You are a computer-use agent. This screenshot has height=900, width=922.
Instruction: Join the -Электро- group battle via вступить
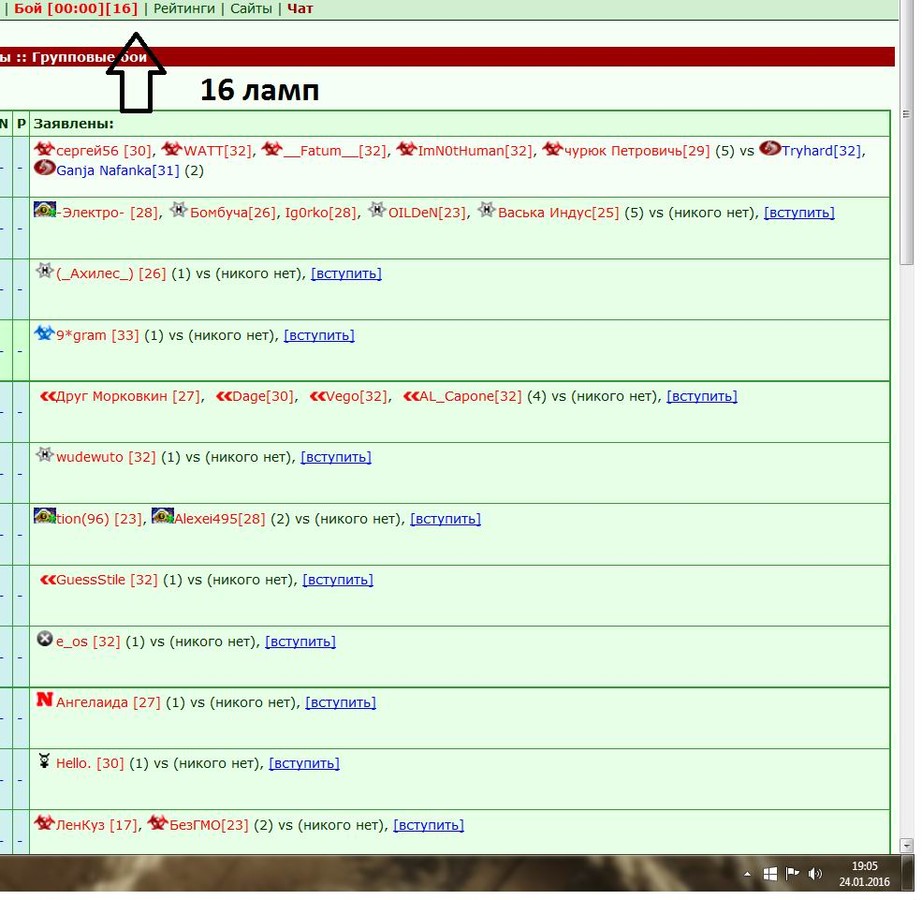click(x=799, y=213)
